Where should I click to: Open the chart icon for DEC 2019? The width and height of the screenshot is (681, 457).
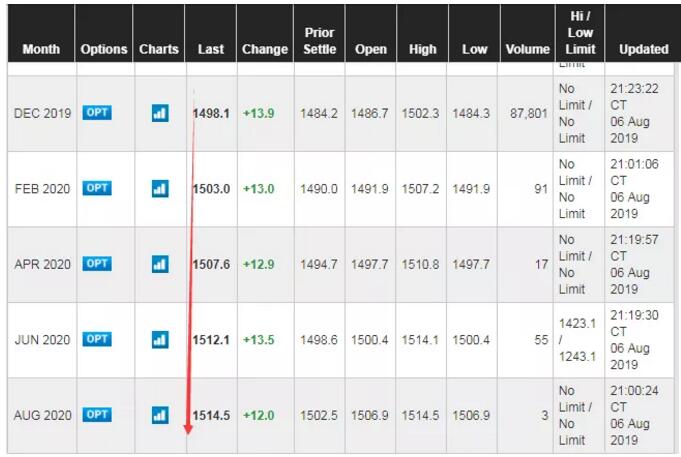(x=160, y=113)
